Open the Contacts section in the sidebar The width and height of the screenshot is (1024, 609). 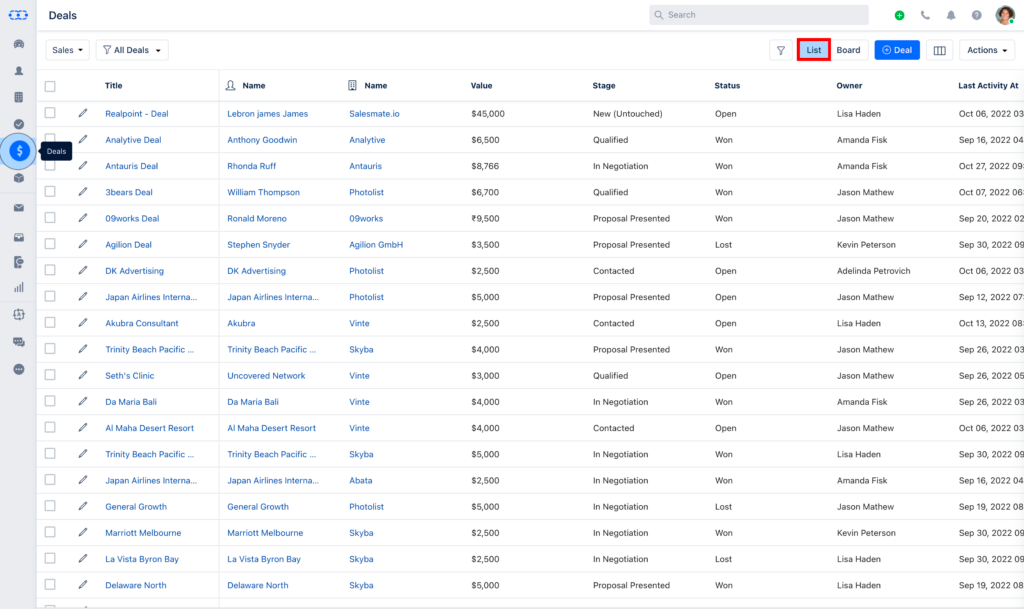[18, 70]
